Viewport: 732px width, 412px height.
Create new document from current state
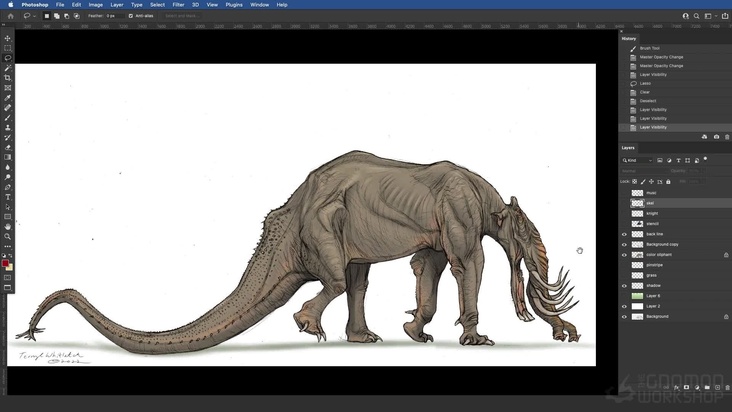pos(704,137)
